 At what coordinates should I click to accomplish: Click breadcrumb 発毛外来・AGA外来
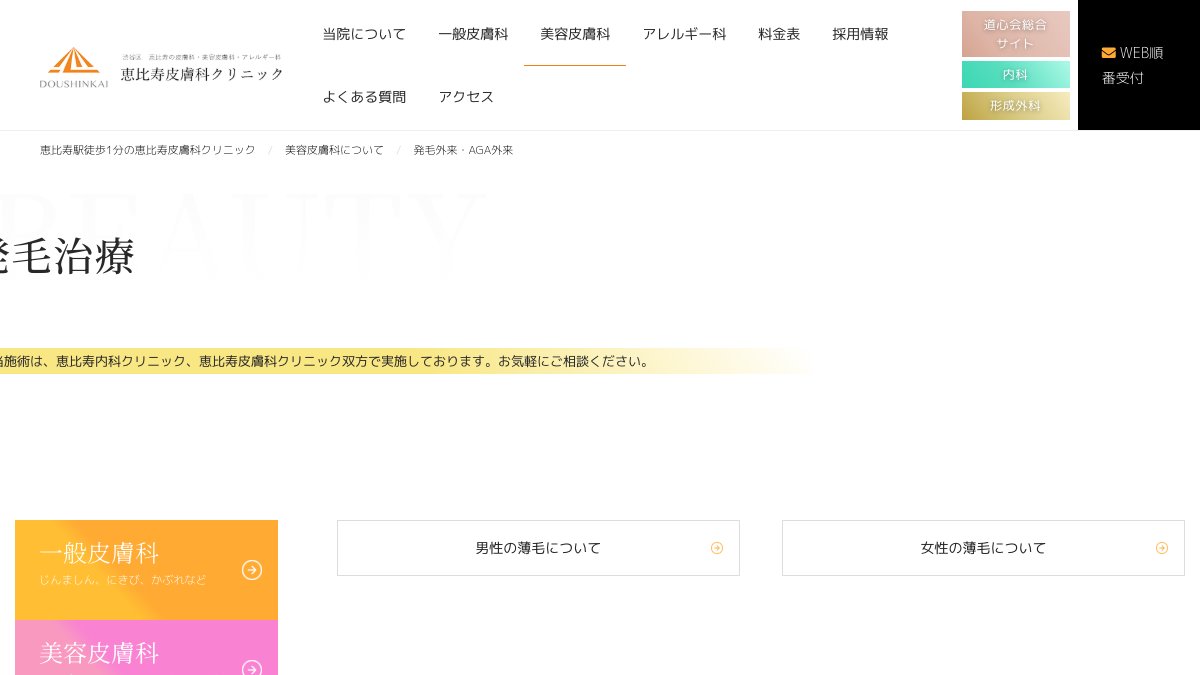[x=463, y=150]
